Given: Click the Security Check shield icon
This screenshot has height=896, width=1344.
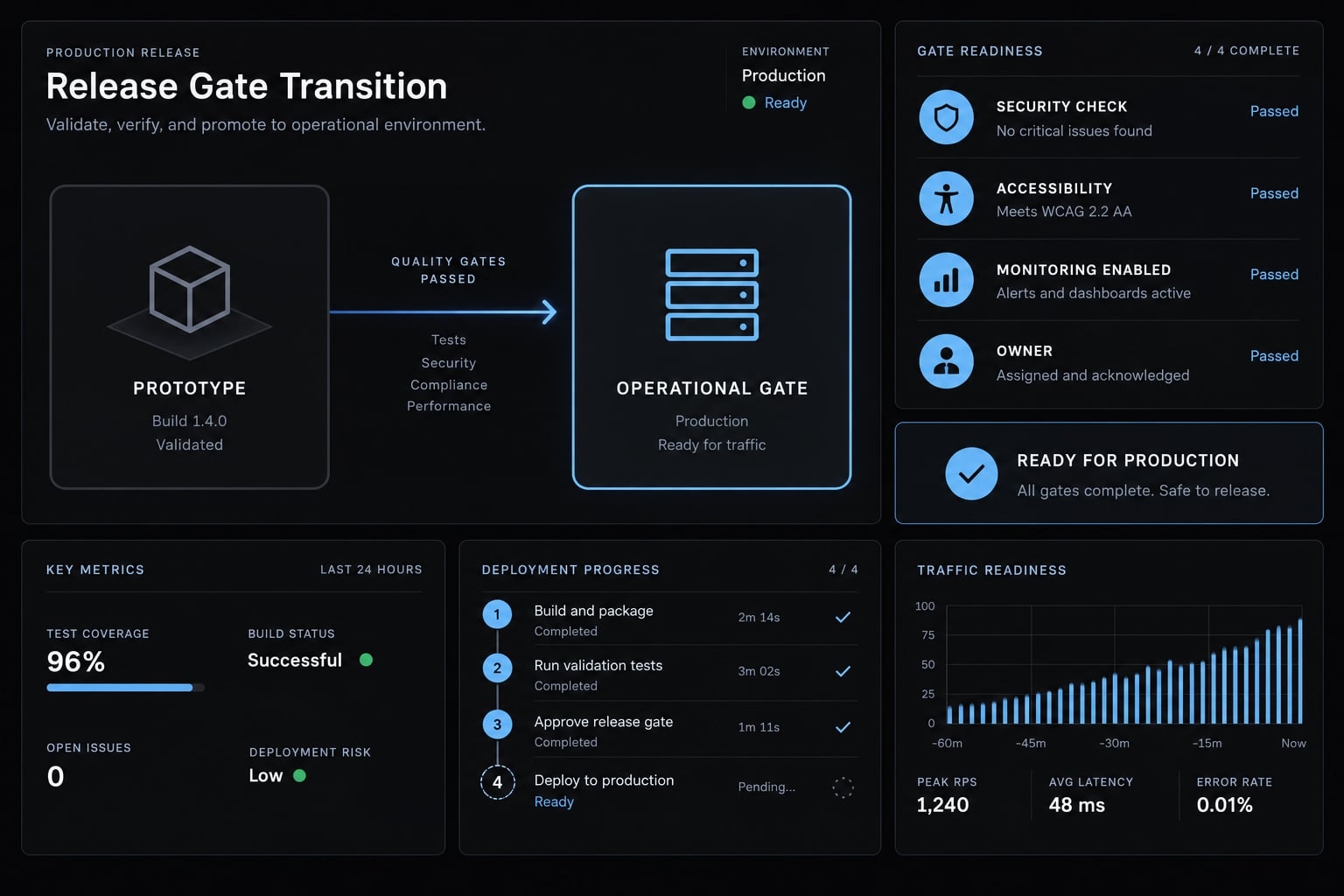Looking at the screenshot, I should point(946,117).
